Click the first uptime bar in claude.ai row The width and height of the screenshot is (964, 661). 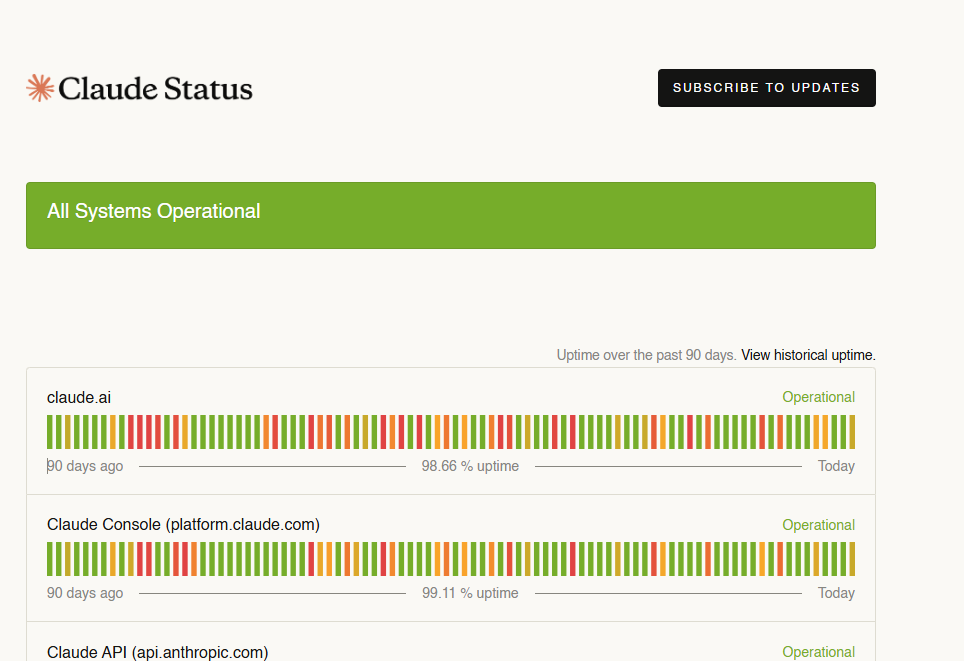pos(50,432)
